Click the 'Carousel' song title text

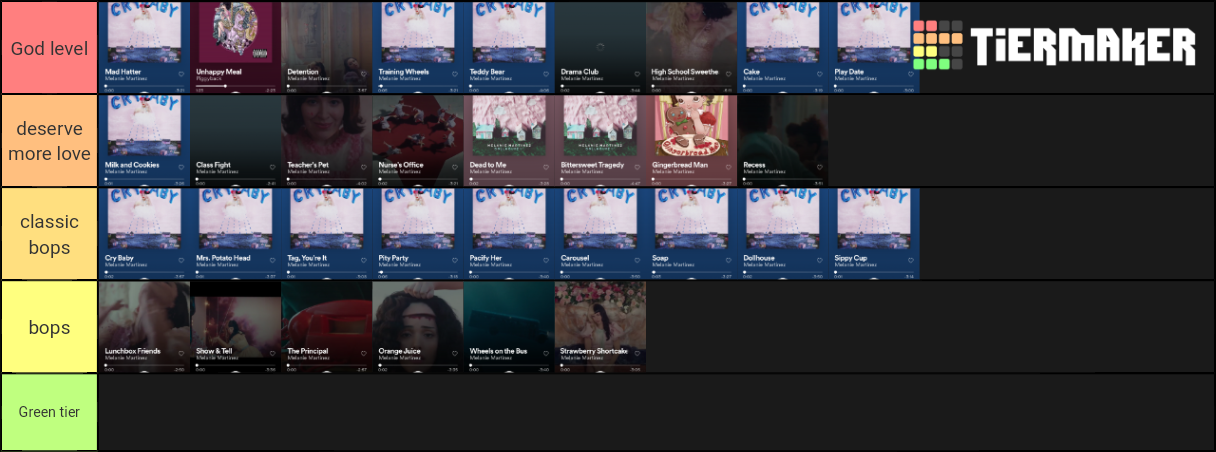coord(575,258)
